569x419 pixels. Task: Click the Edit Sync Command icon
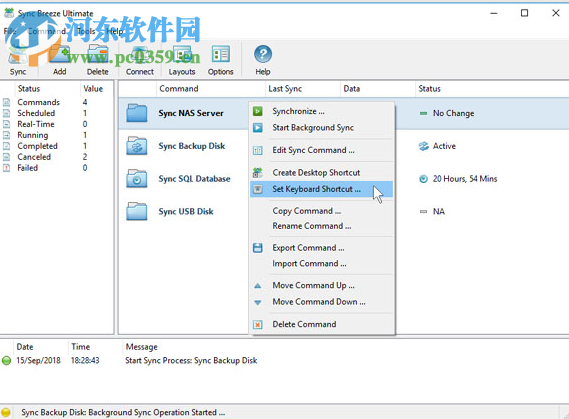coord(258,150)
